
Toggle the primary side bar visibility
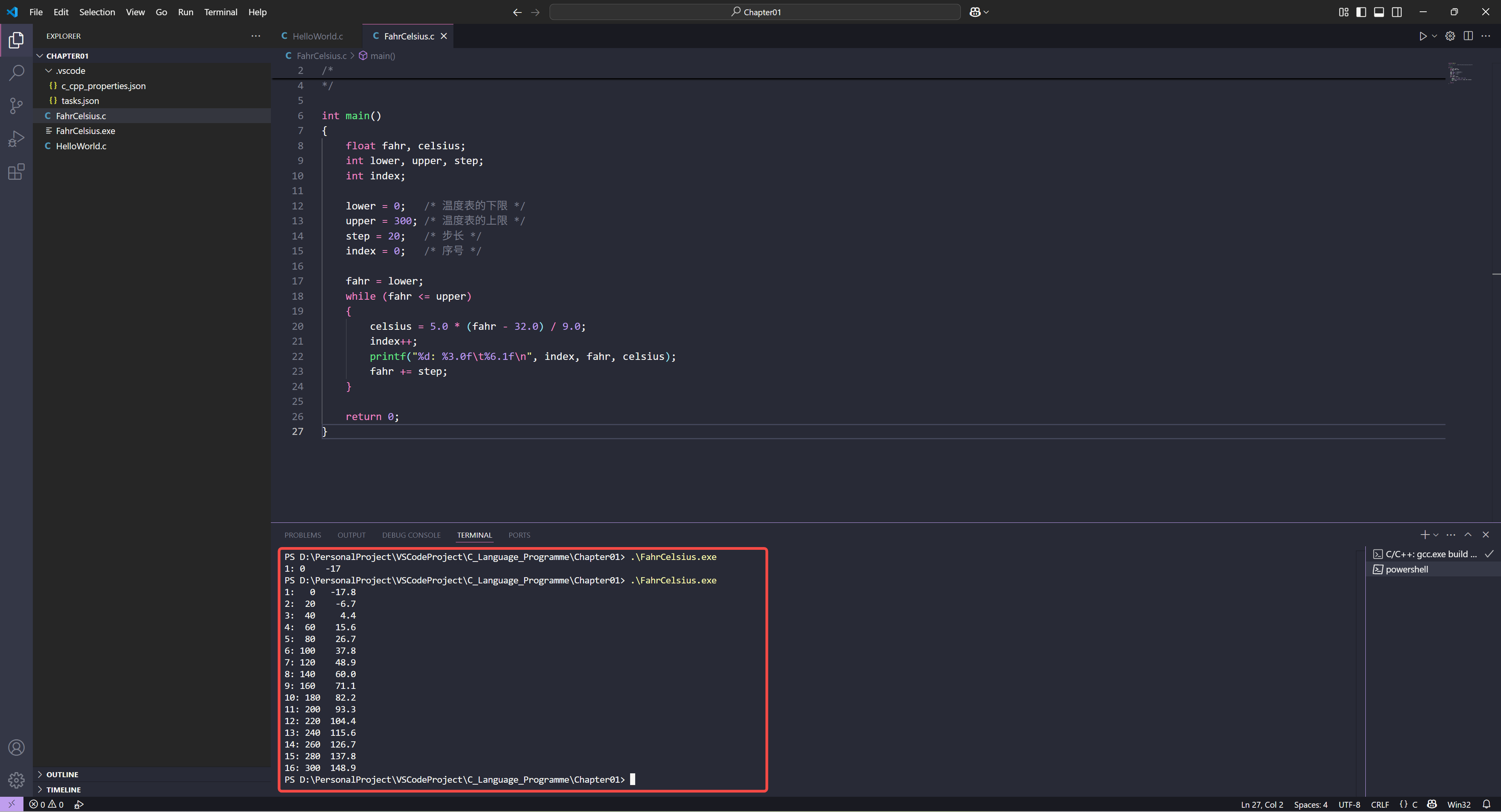[x=1361, y=12]
